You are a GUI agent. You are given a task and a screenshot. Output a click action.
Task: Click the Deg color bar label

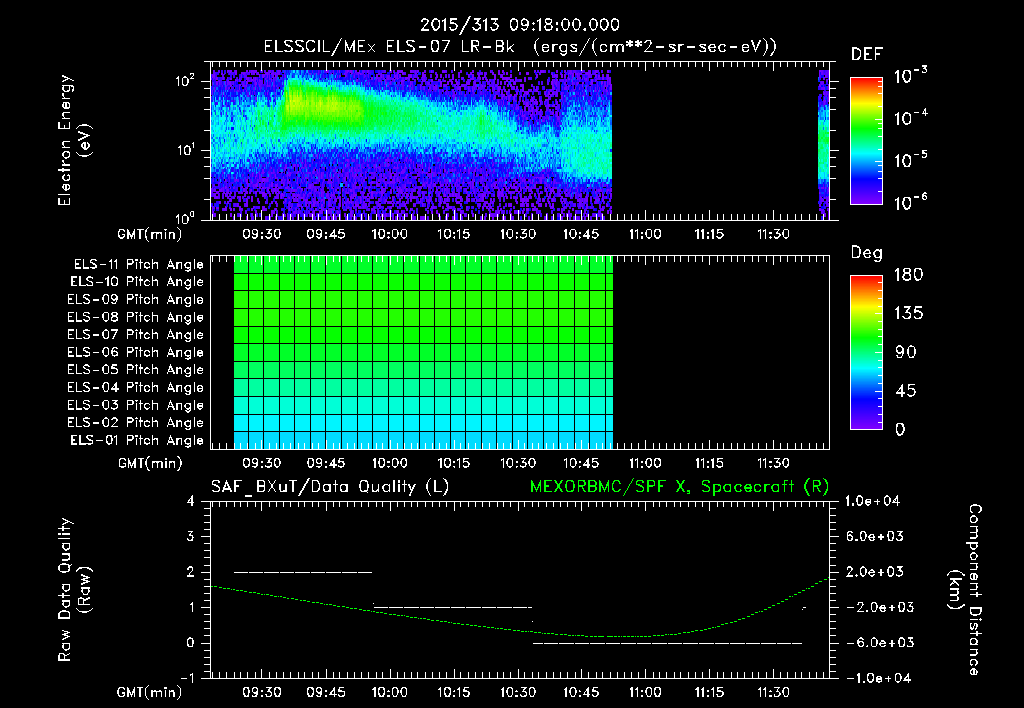coord(867,253)
